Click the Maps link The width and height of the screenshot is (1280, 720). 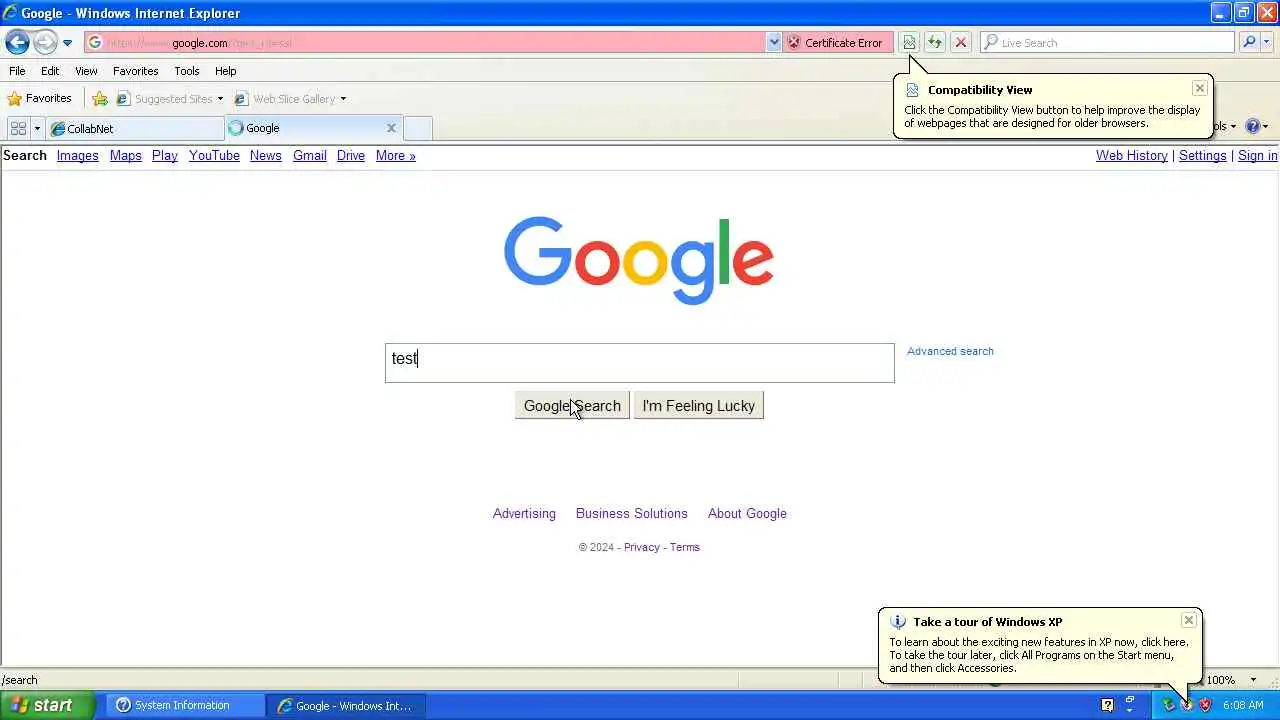pyautogui.click(x=125, y=155)
